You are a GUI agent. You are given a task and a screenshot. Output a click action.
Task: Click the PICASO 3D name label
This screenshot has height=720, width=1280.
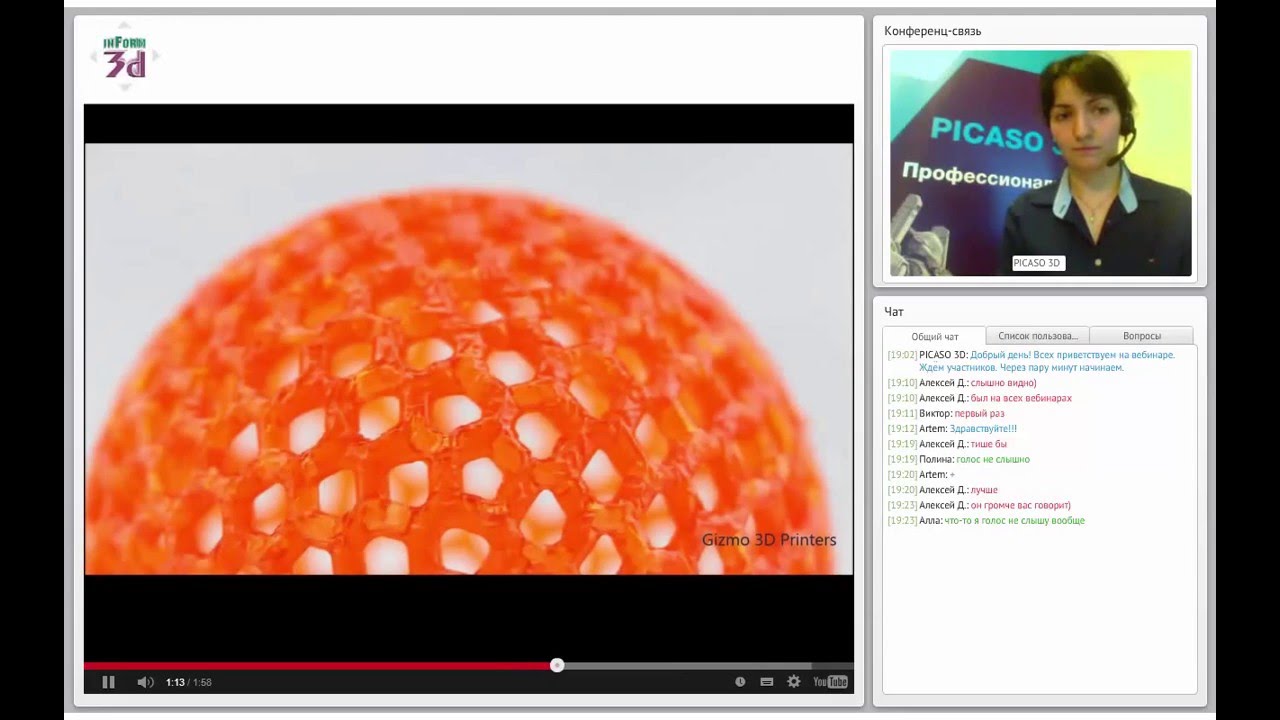1037,263
